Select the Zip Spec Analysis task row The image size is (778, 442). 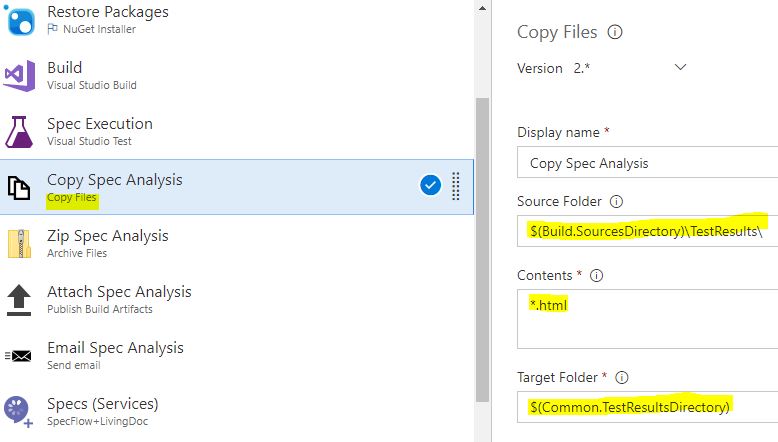pos(237,244)
